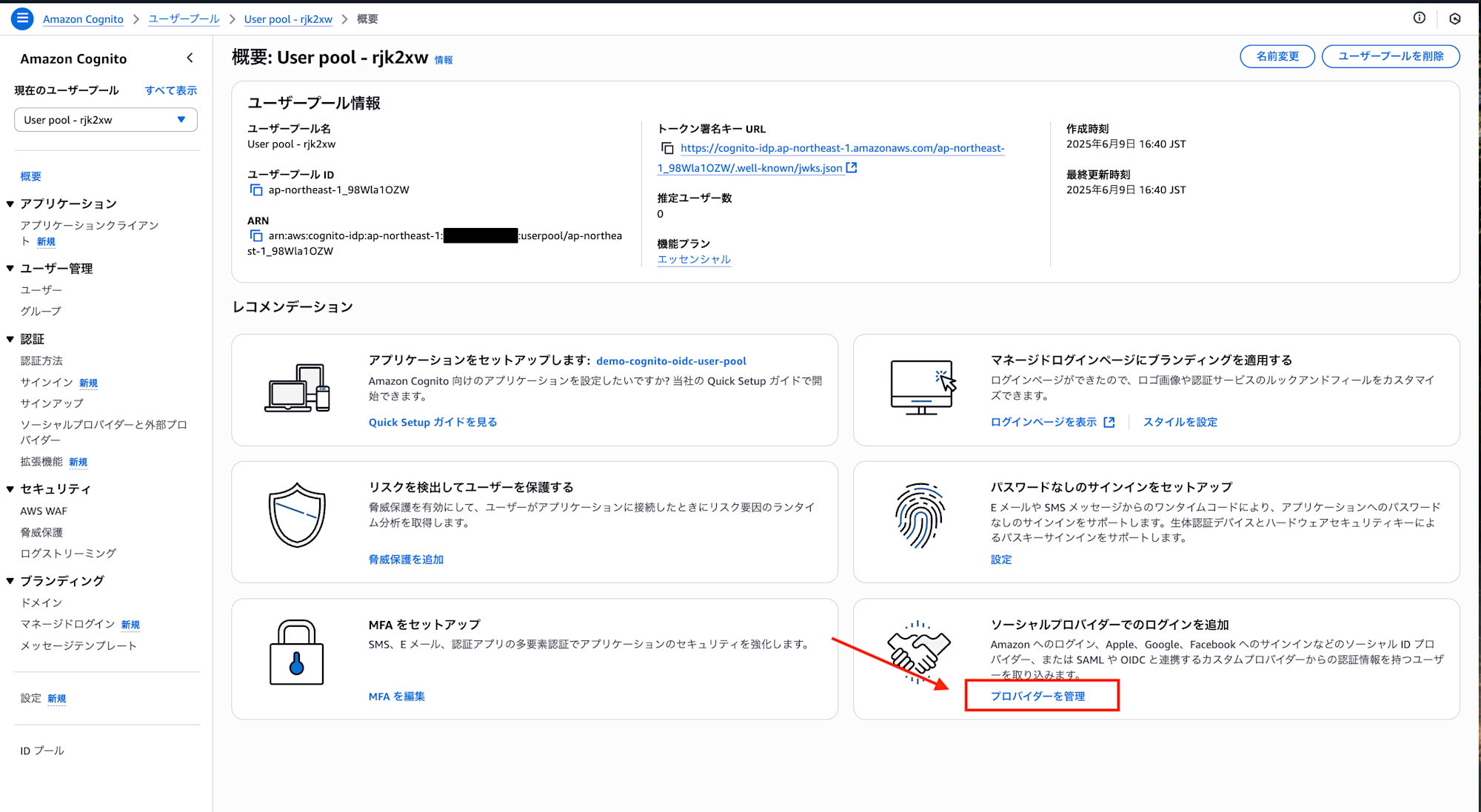This screenshot has height=812, width=1481.
Task: Click the devices illustration in application setup card
Action: pyautogui.click(x=297, y=388)
